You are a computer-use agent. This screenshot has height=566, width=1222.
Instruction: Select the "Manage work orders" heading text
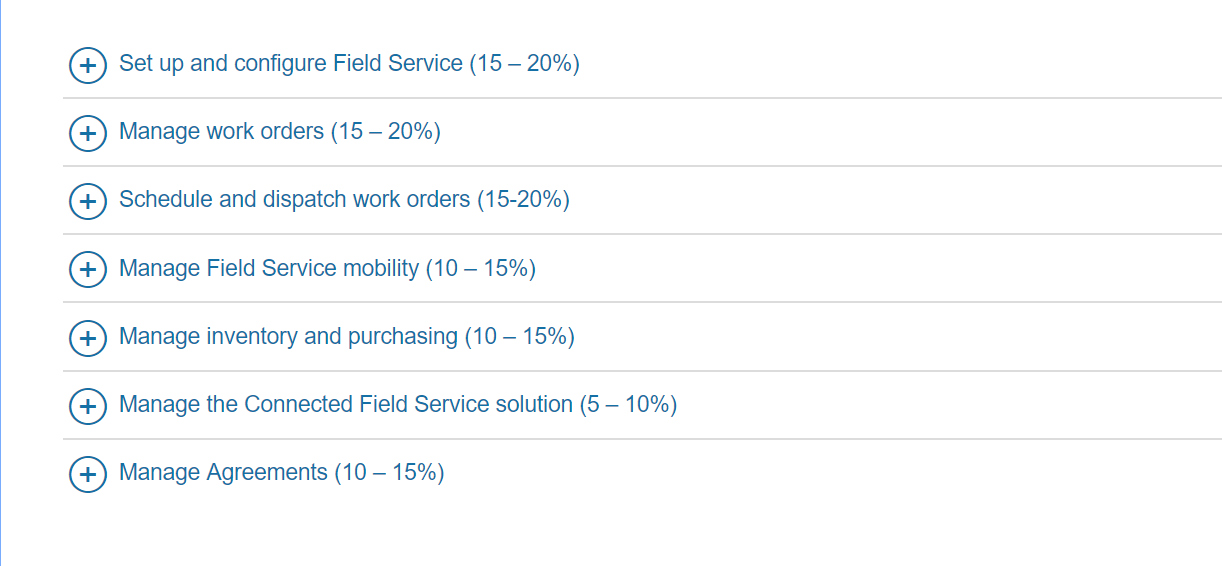pos(221,132)
